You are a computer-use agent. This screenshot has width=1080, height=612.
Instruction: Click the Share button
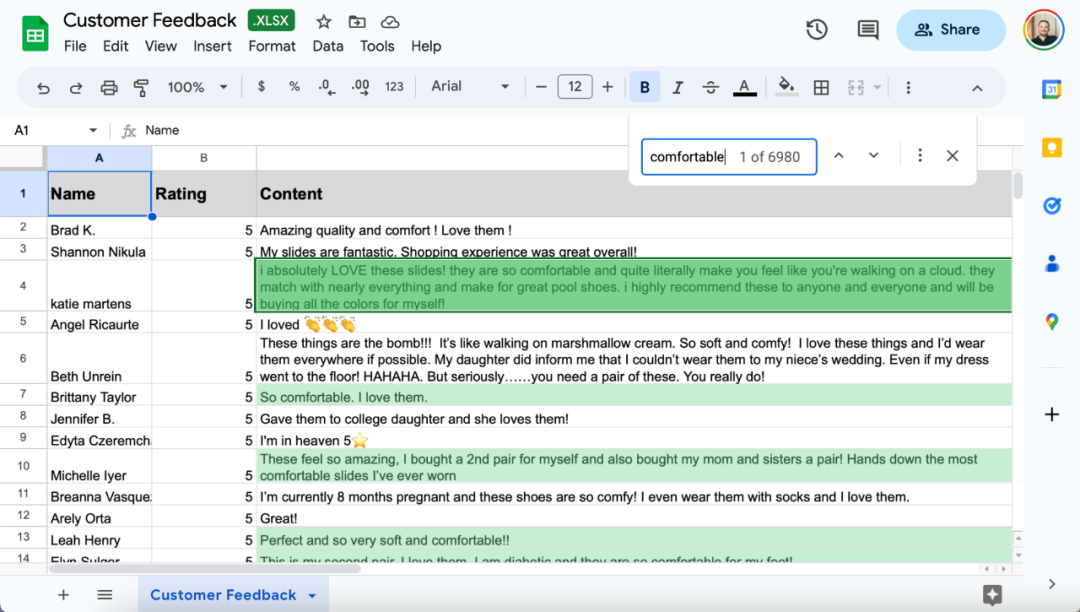pos(951,30)
